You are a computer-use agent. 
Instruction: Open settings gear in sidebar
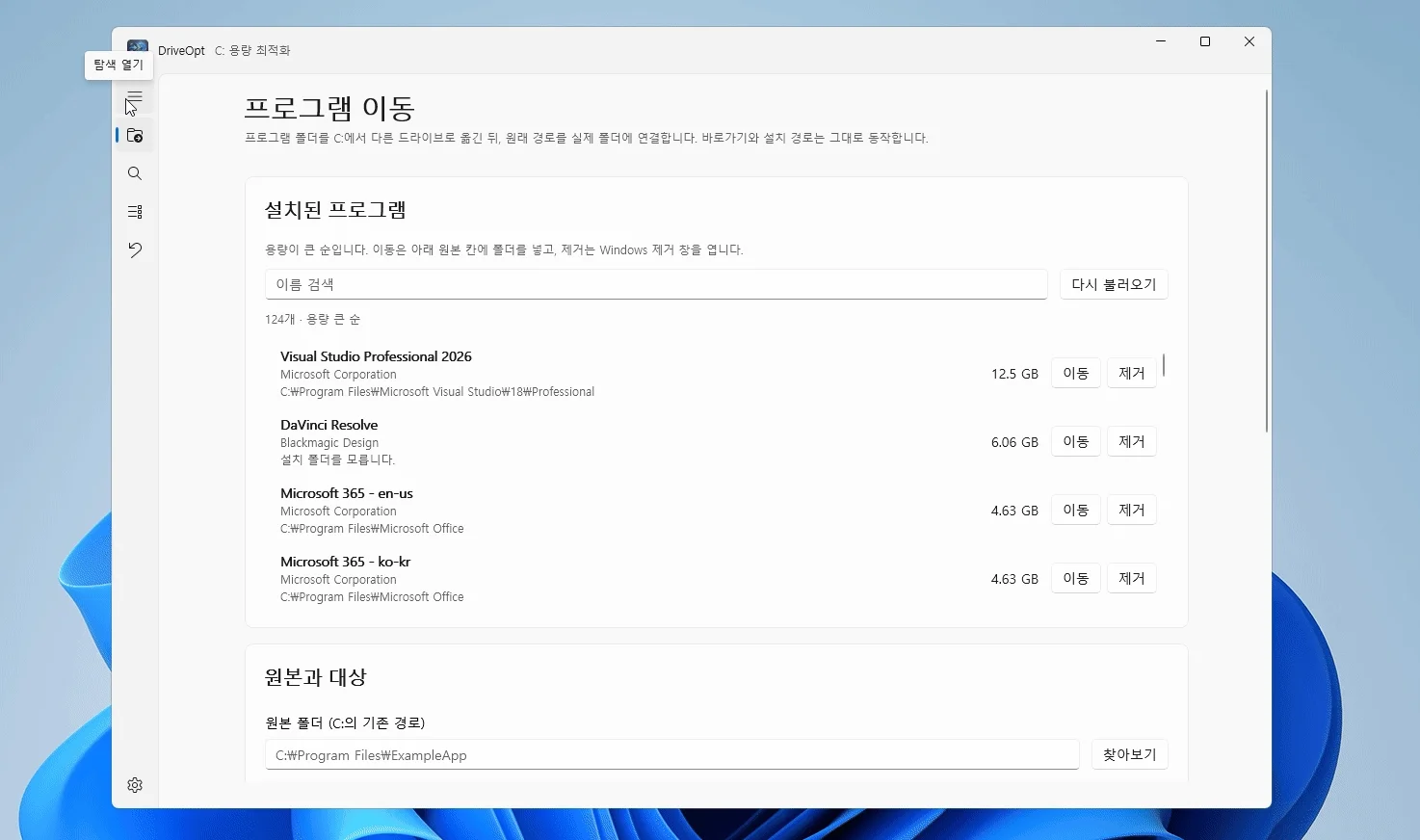click(x=135, y=785)
